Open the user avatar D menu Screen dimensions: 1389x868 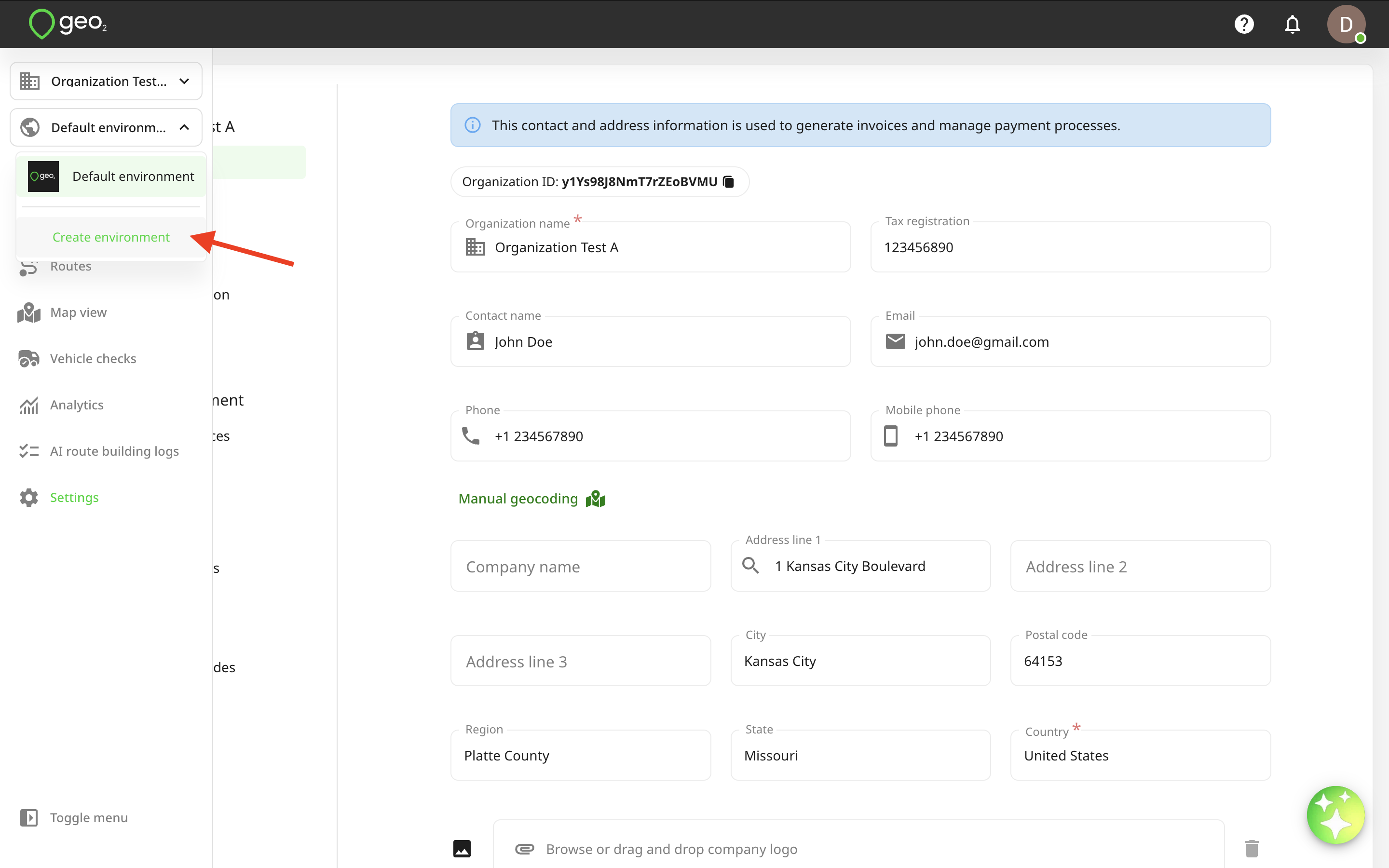coord(1346,24)
